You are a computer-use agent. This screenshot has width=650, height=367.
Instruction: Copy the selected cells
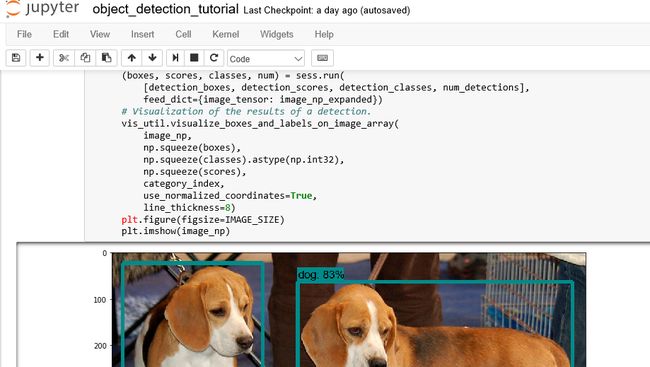(85, 58)
